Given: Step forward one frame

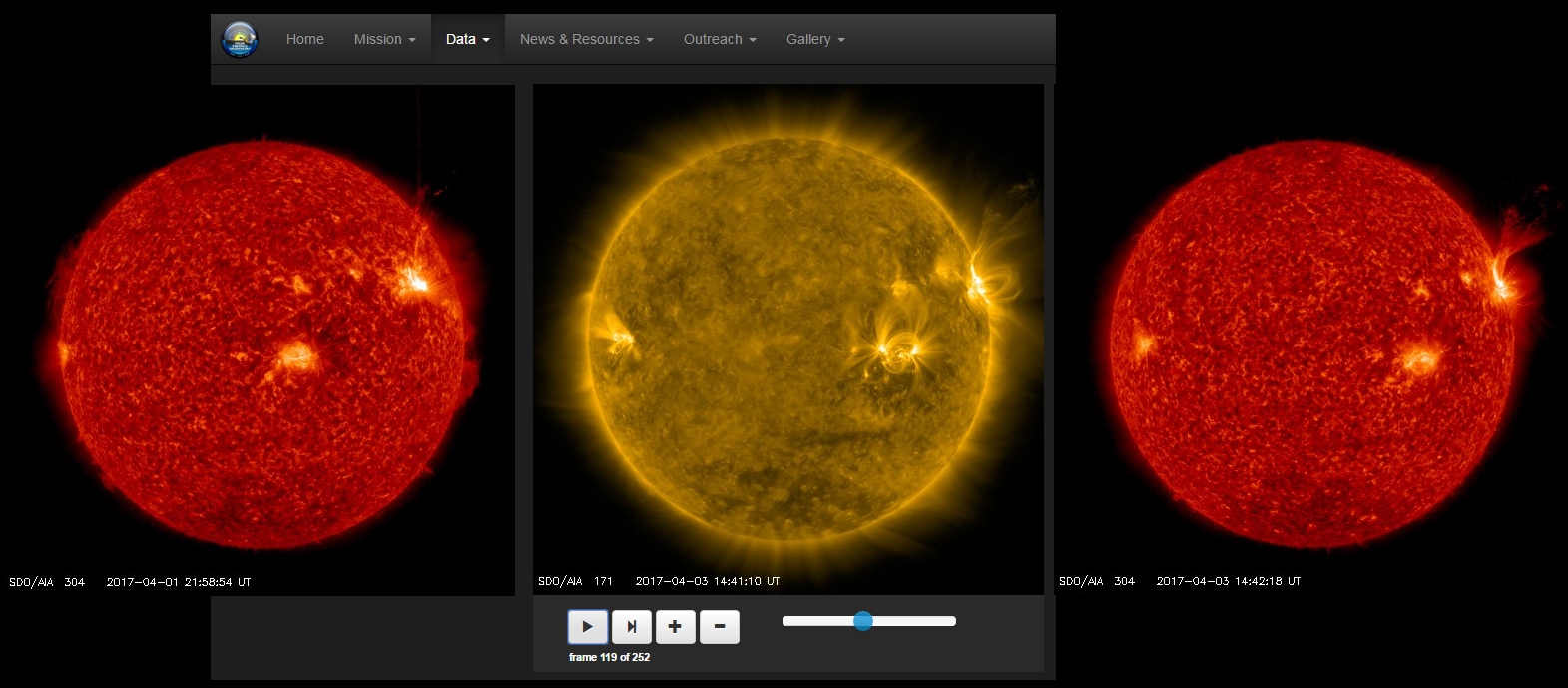Looking at the screenshot, I should coord(631,627).
